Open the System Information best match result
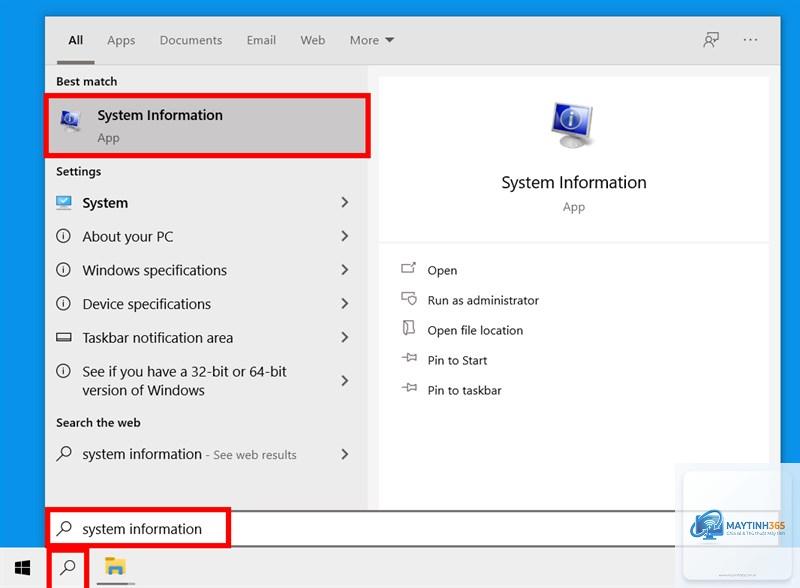The image size is (800, 588). point(207,126)
